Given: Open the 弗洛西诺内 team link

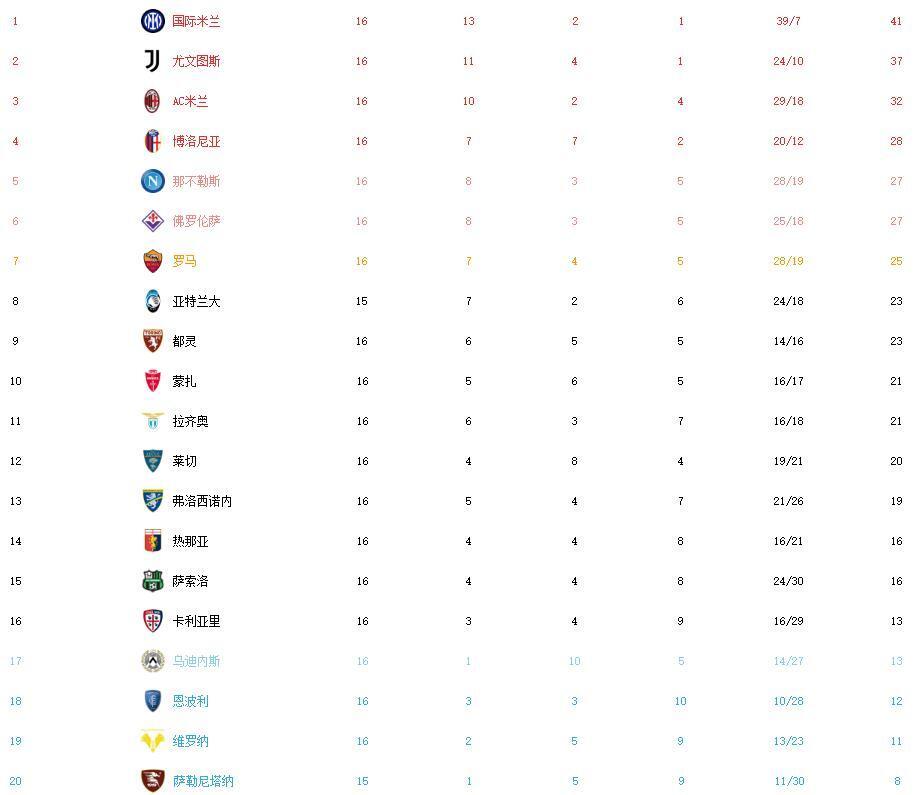Looking at the screenshot, I should (x=202, y=501).
